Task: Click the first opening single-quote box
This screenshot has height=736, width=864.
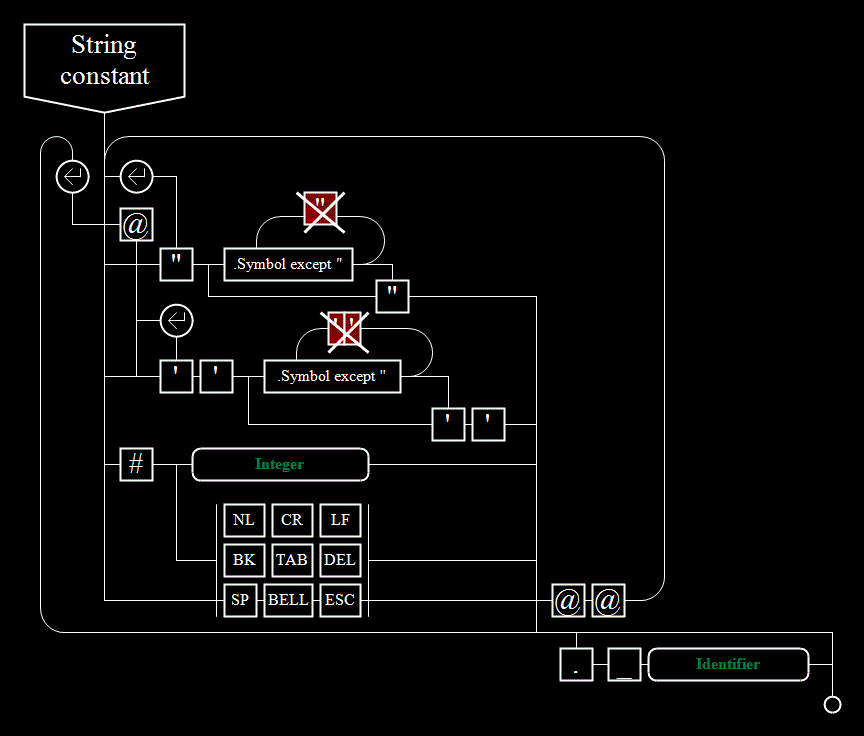Action: (x=176, y=377)
